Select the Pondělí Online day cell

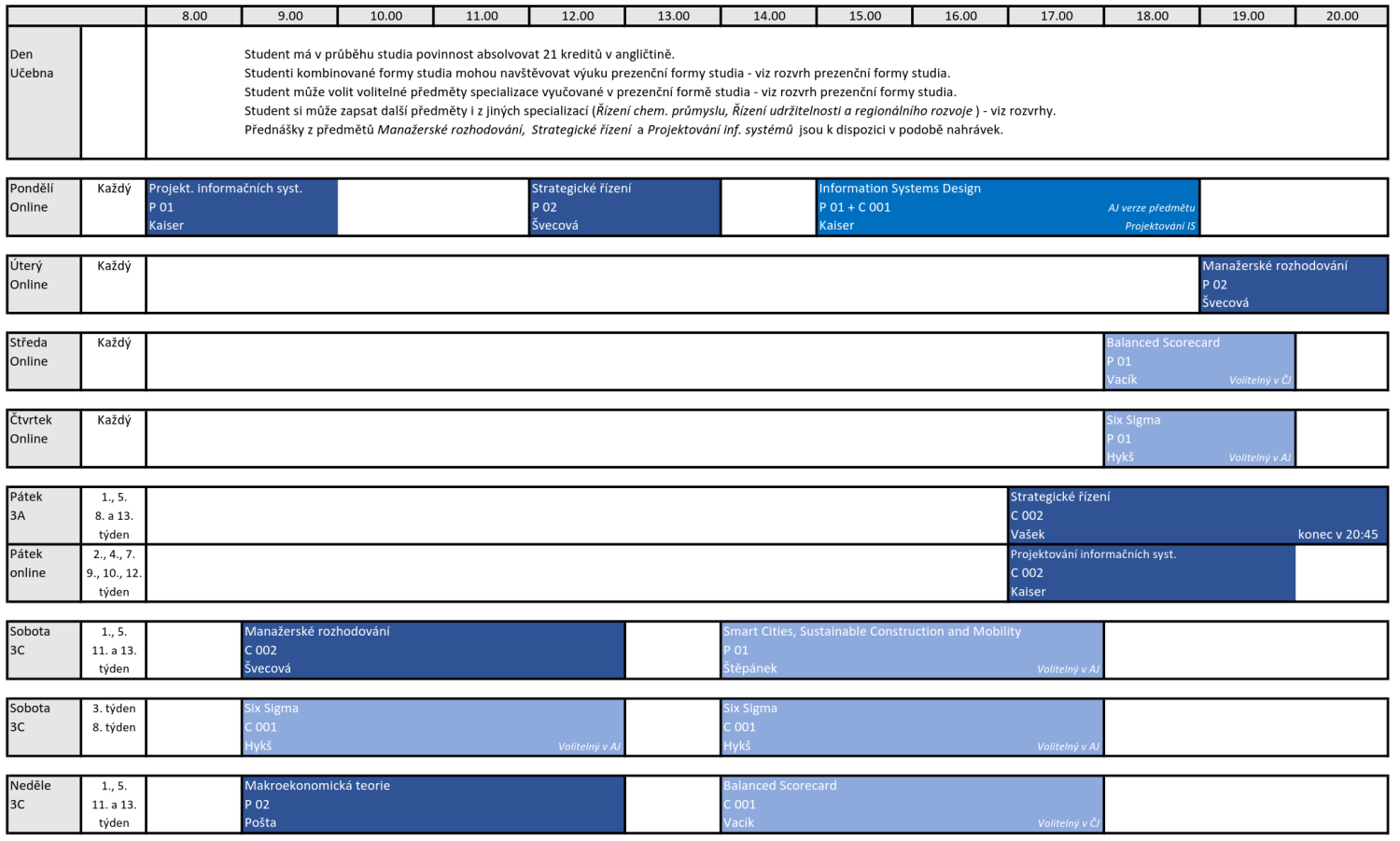44,207
